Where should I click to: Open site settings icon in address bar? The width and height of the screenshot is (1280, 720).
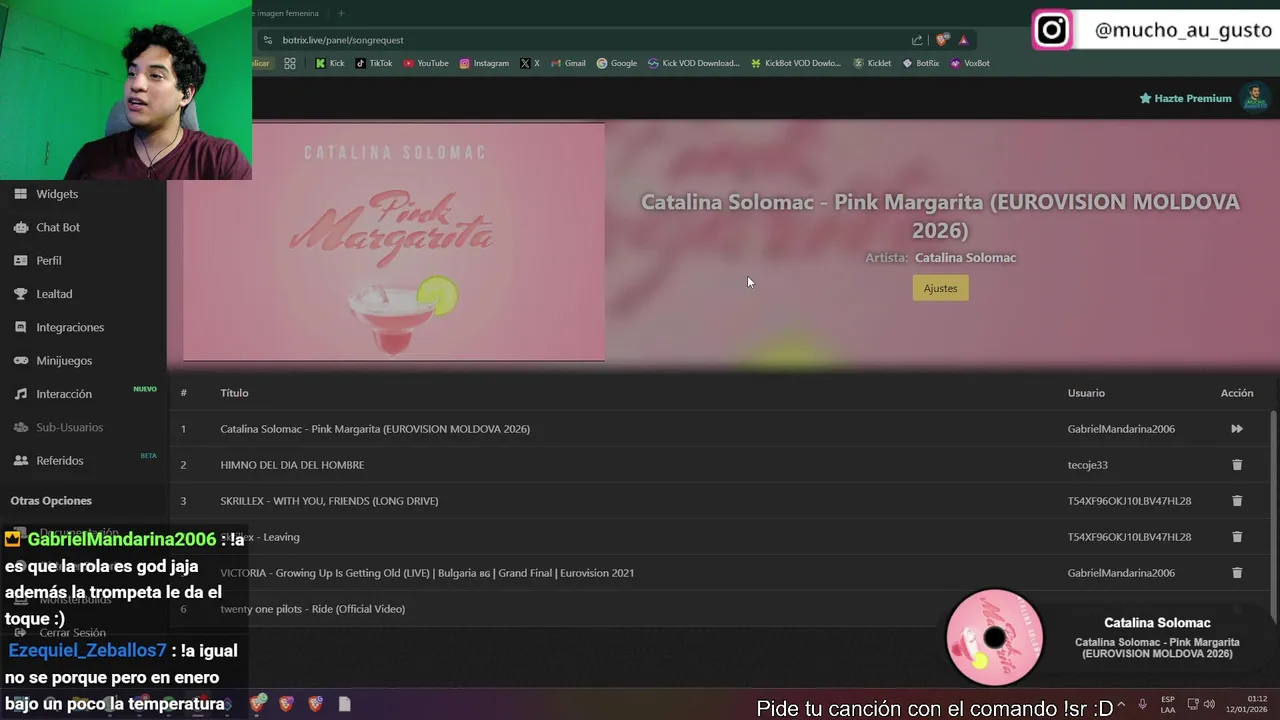[267, 40]
